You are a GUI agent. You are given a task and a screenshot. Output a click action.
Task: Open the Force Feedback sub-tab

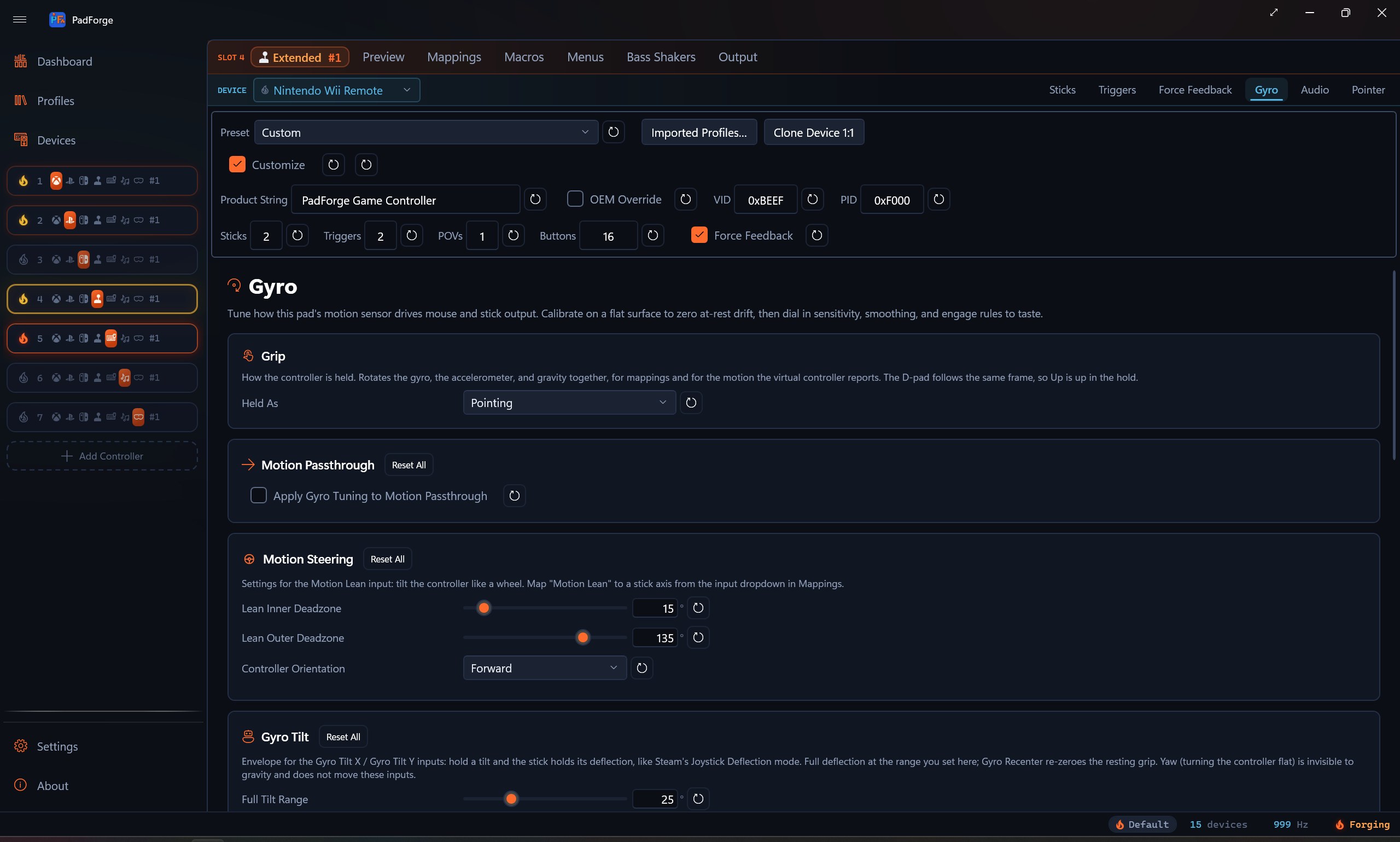click(1195, 90)
